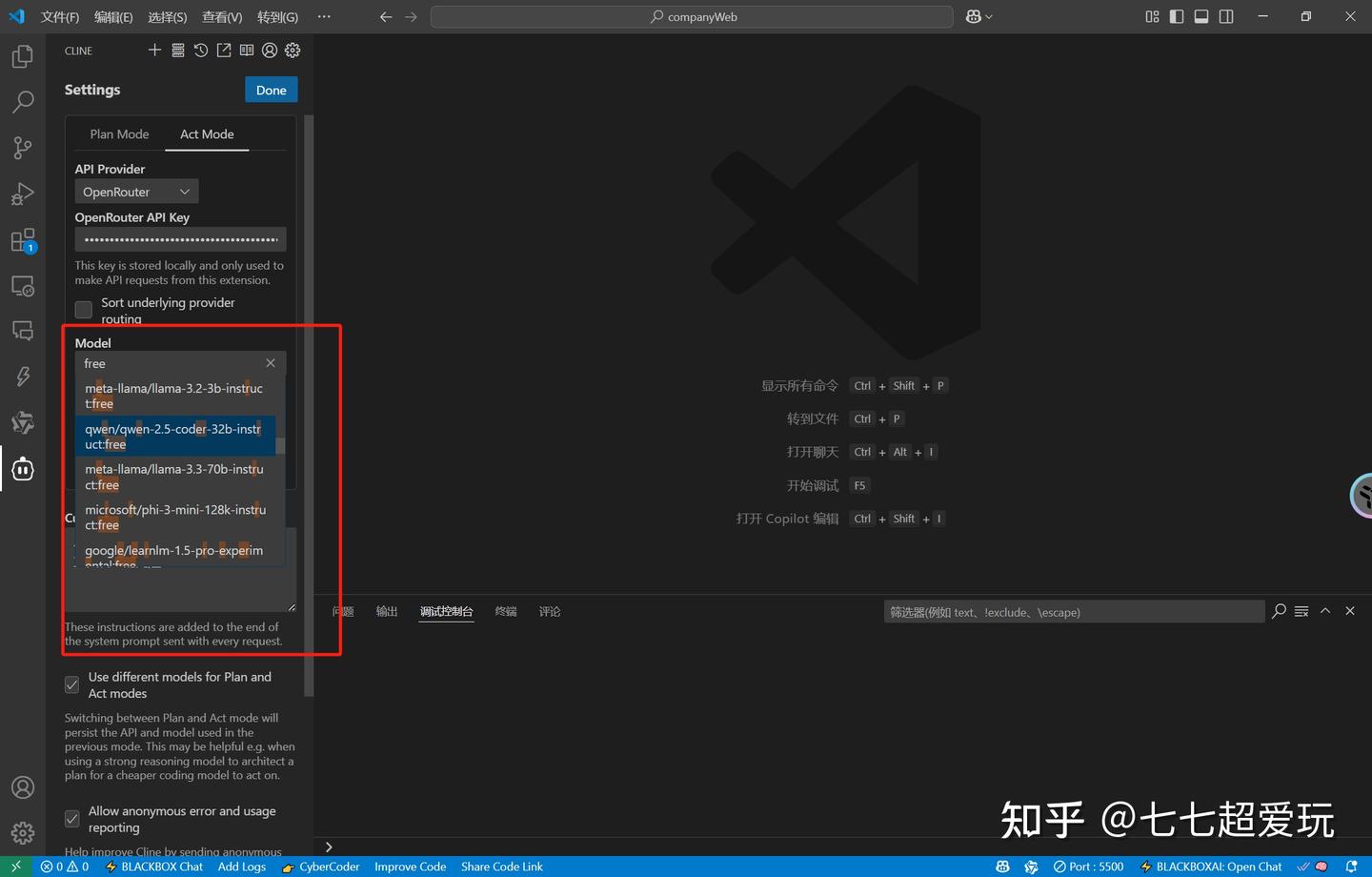Open the Cline account icon
This screenshot has width=1372, height=877.
click(x=269, y=50)
